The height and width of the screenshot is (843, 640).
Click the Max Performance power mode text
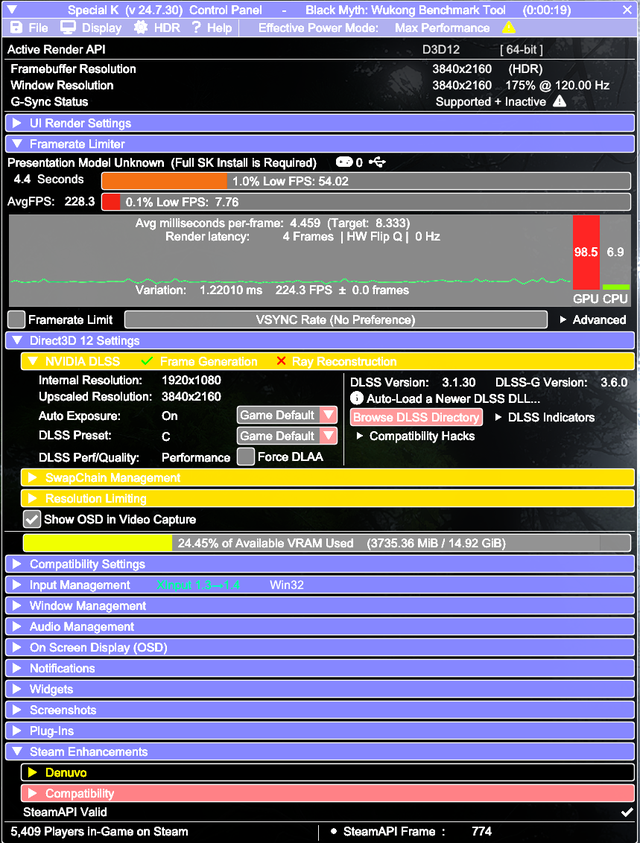tap(442, 28)
